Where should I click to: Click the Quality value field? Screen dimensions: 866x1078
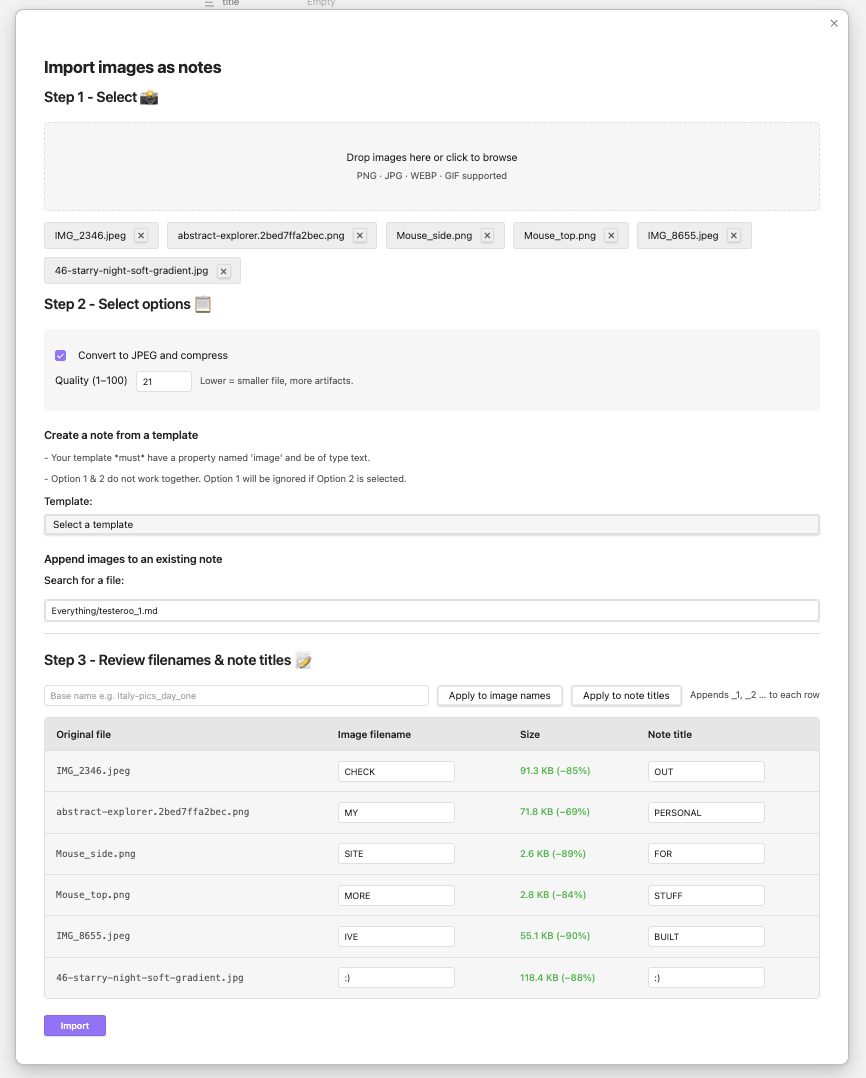pyautogui.click(x=164, y=381)
